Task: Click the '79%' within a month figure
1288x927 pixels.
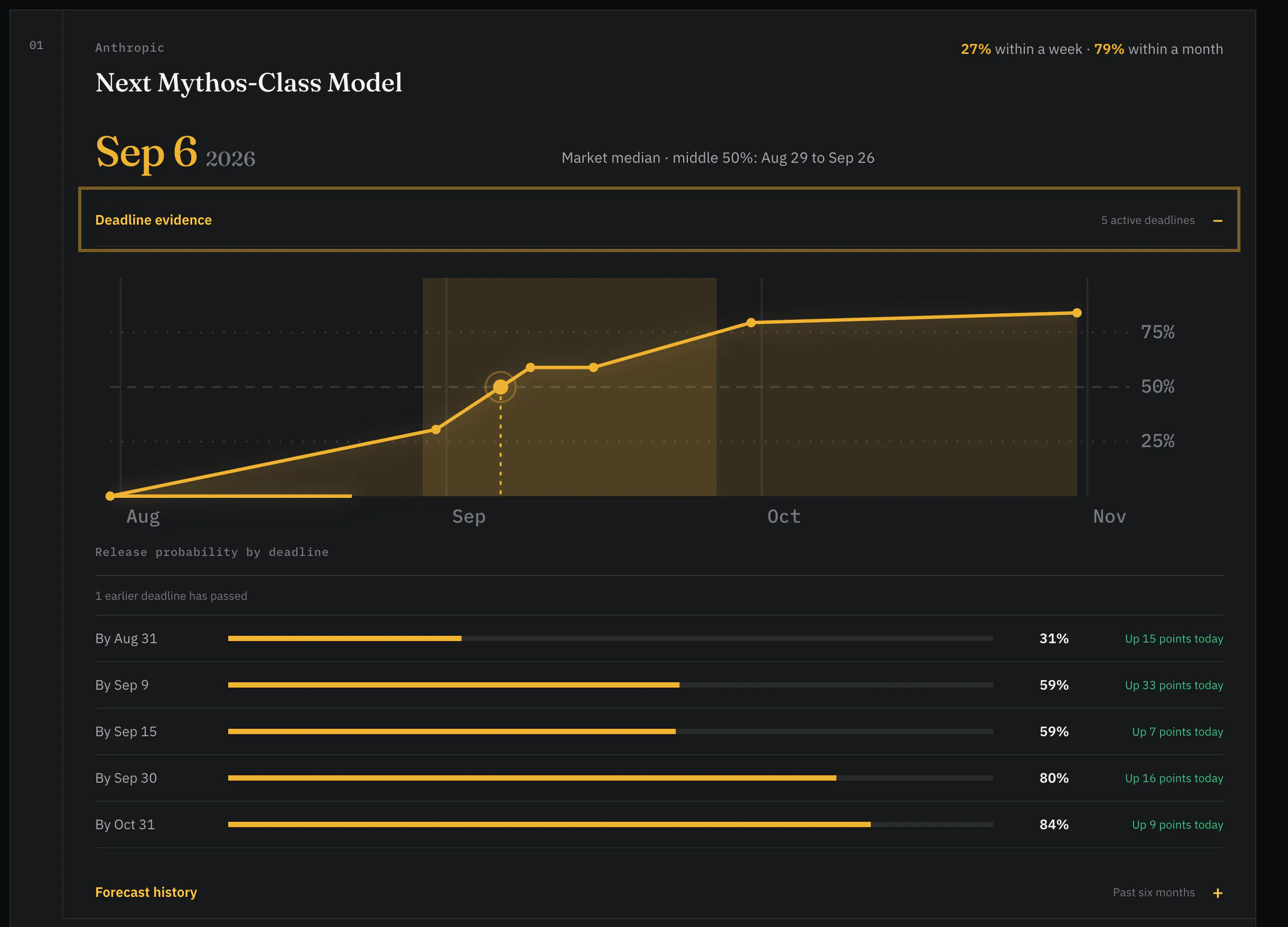Action: 1109,49
